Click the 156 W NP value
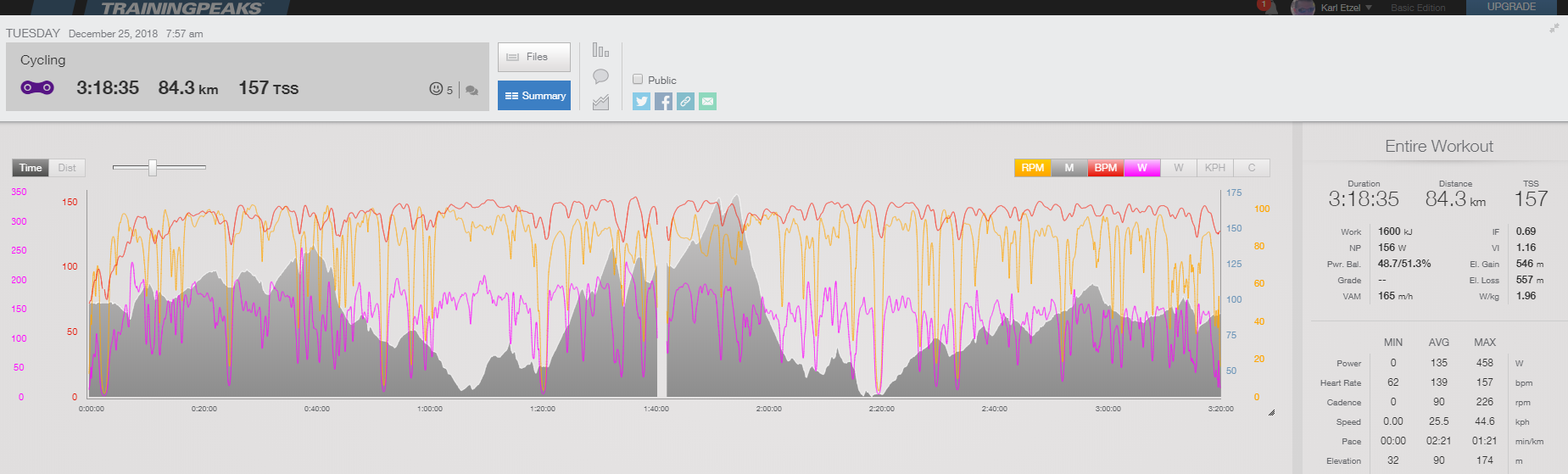This screenshot has height=474, width=1568. click(x=1392, y=248)
